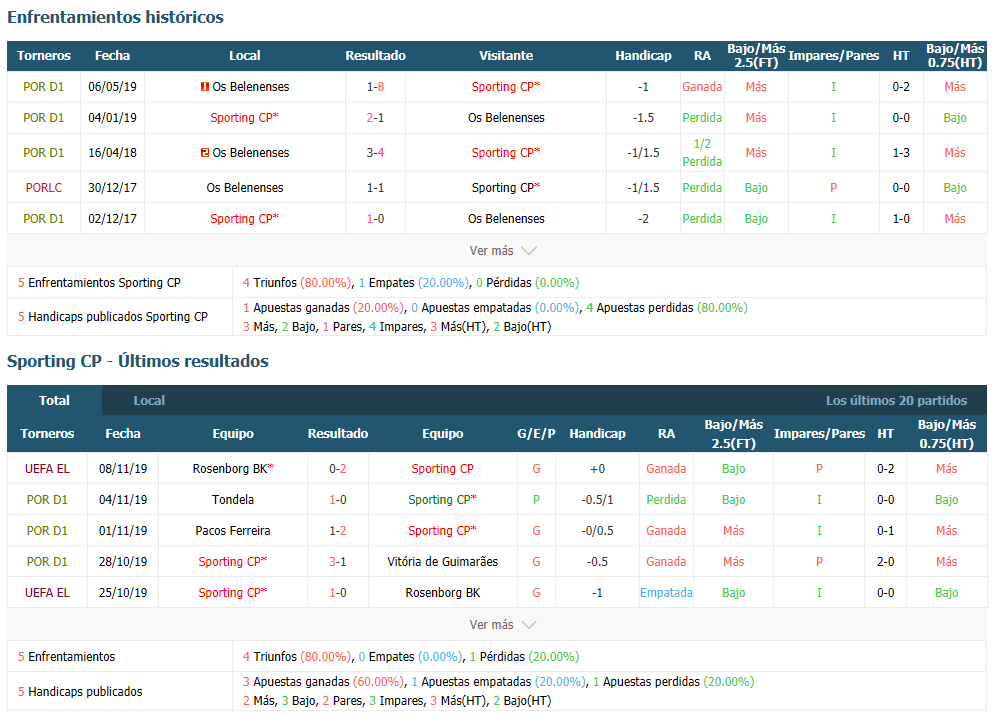Click the half-time score 1-3
1008x718 pixels.
pos(901,153)
